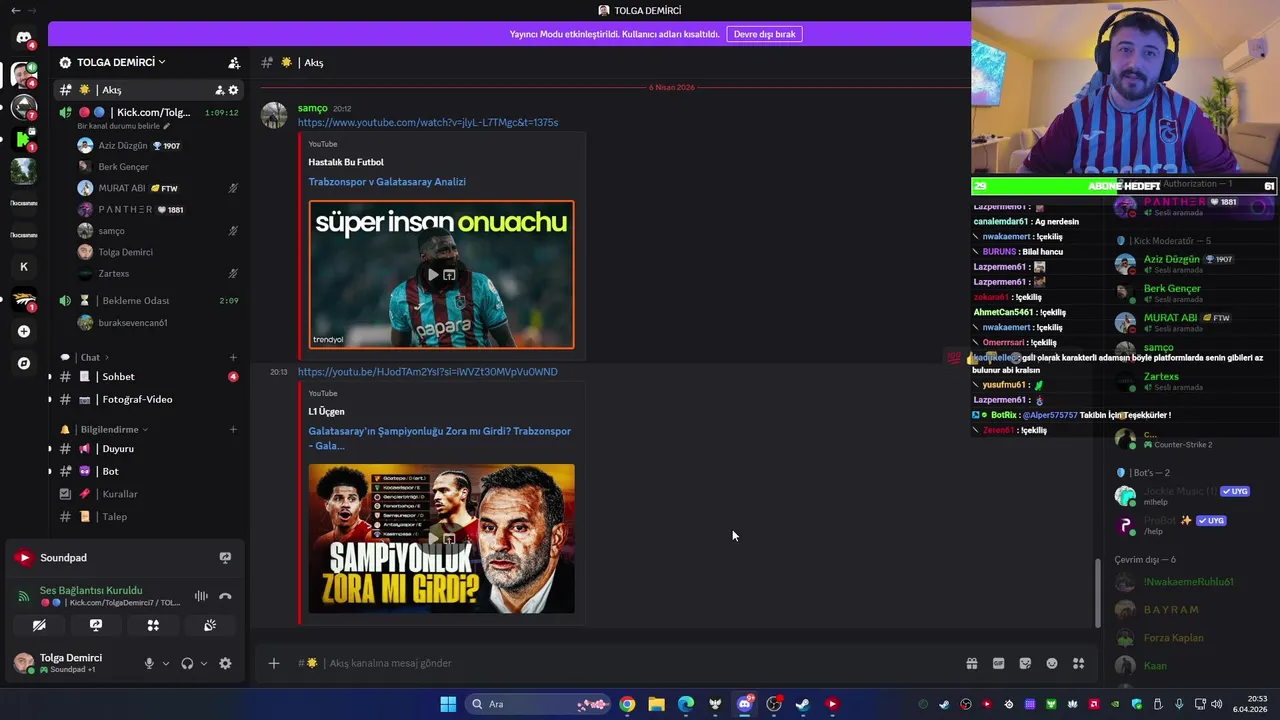The image size is (1280, 720).
Task: Open the Duyuru channel
Action: pos(148,449)
